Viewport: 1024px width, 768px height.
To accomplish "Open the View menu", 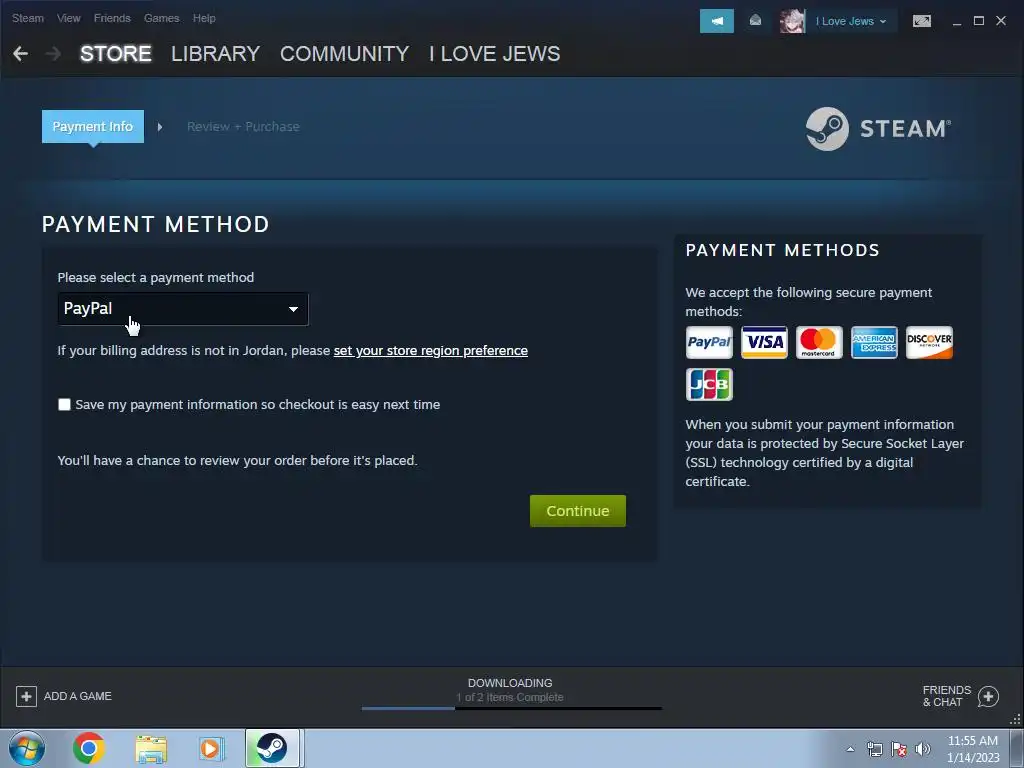I will [69, 18].
